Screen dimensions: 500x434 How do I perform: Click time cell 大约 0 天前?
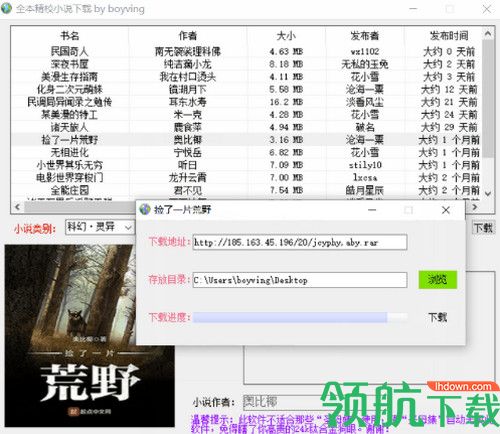click(x=449, y=51)
